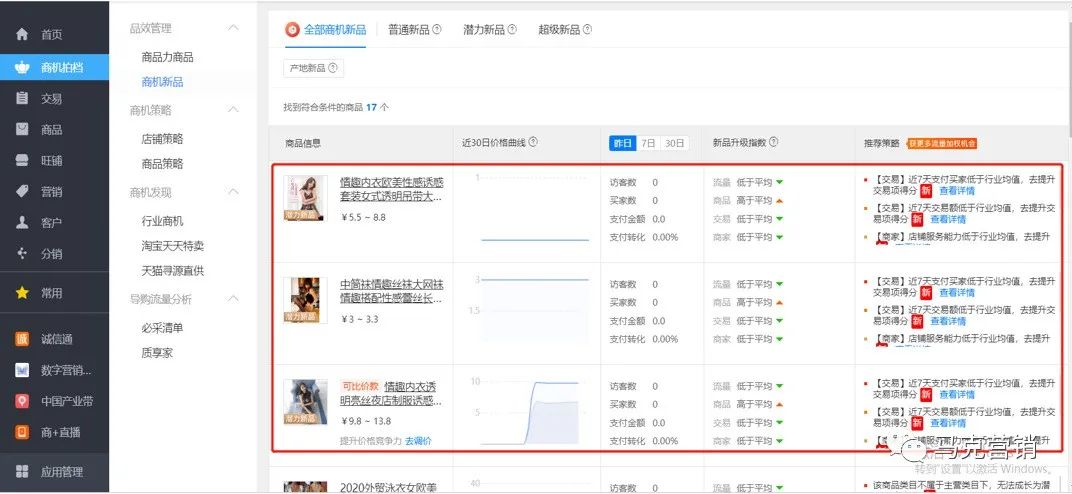The width and height of the screenshot is (1072, 494).
Task: Open 淘宝天天特卖 in the submenu
Action: tap(173, 246)
